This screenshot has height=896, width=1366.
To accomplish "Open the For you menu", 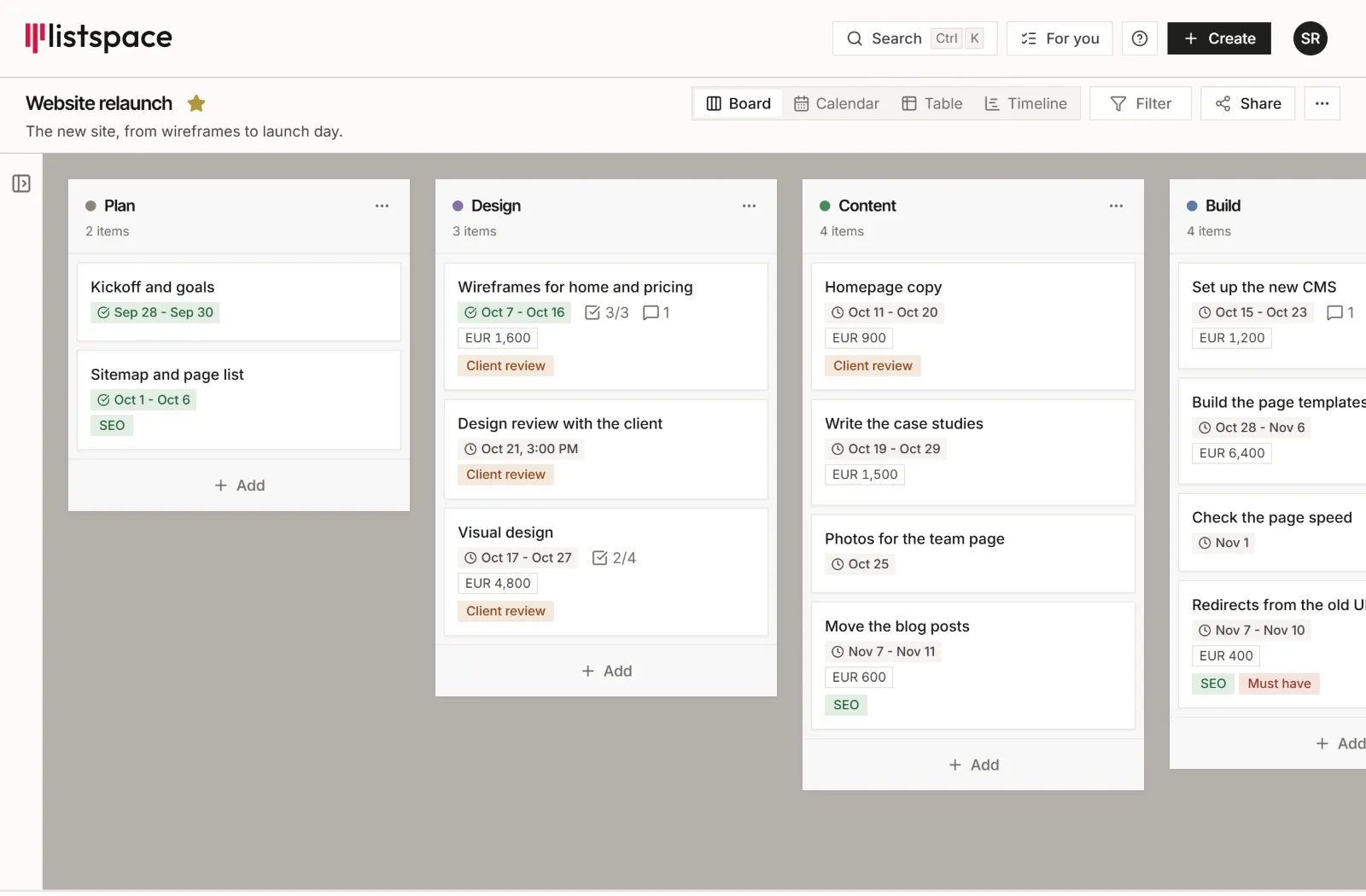I will coord(1060,38).
